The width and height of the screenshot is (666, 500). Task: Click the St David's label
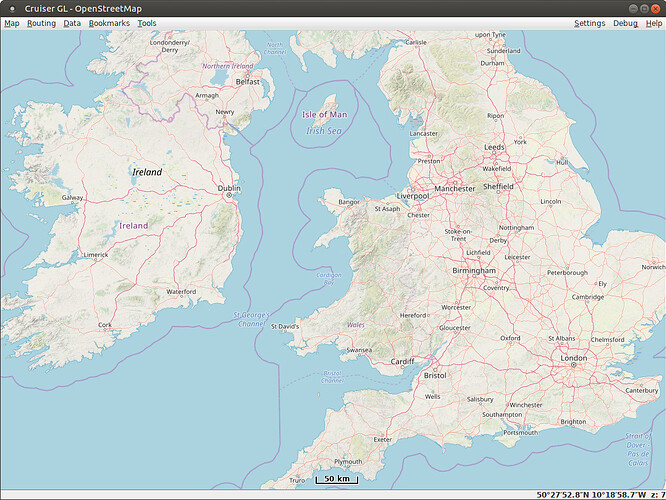click(x=285, y=327)
